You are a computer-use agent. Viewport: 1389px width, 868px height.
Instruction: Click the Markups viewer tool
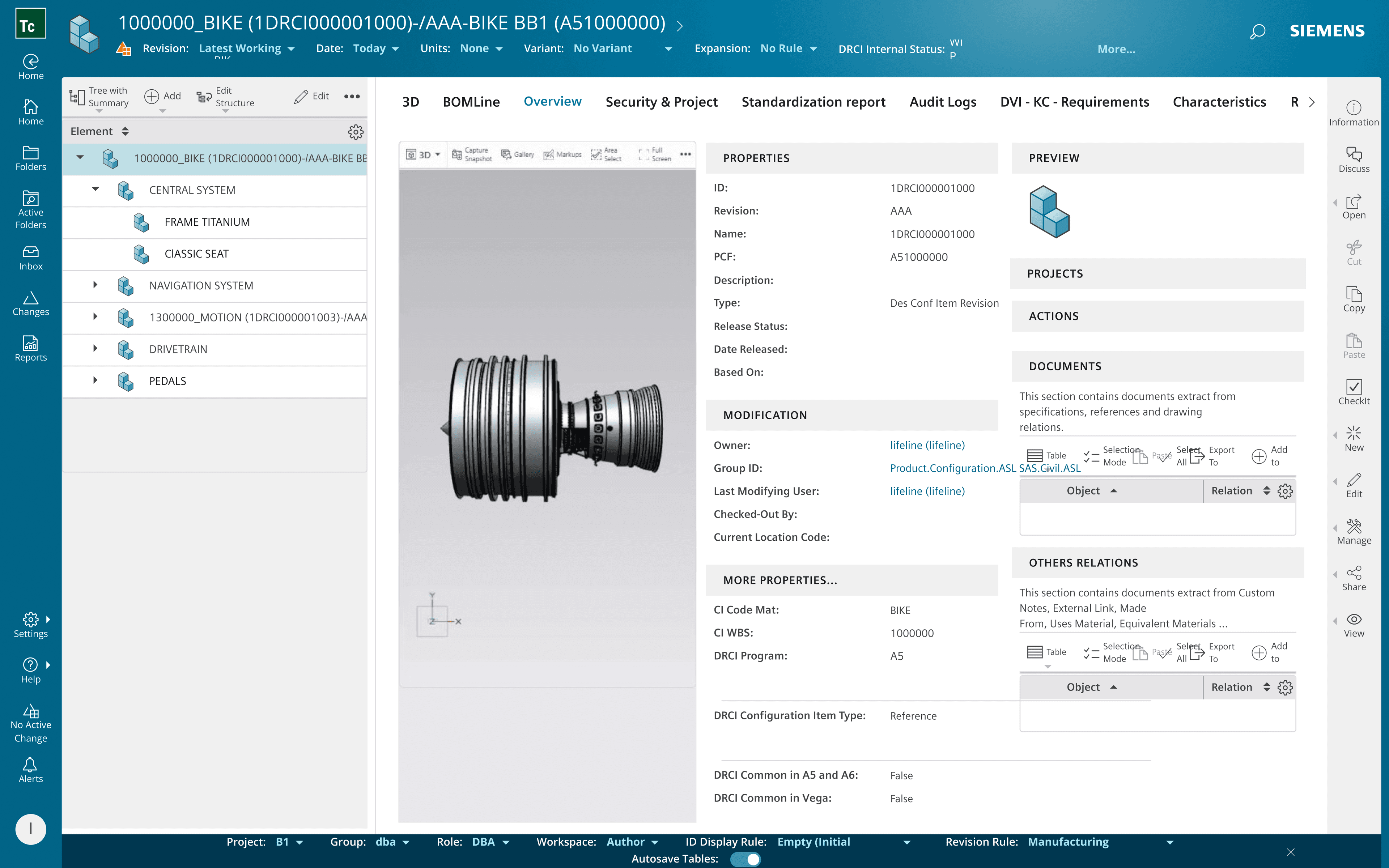click(x=562, y=154)
